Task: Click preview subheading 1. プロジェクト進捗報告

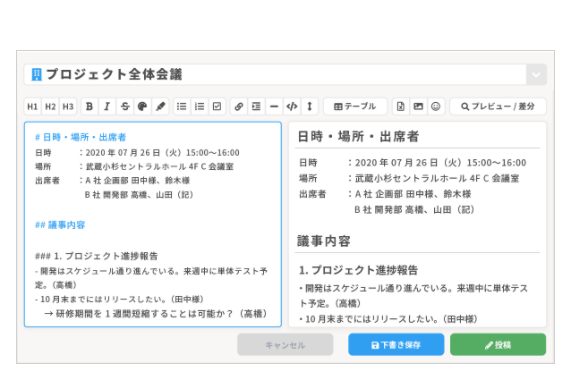Action: (x=358, y=270)
